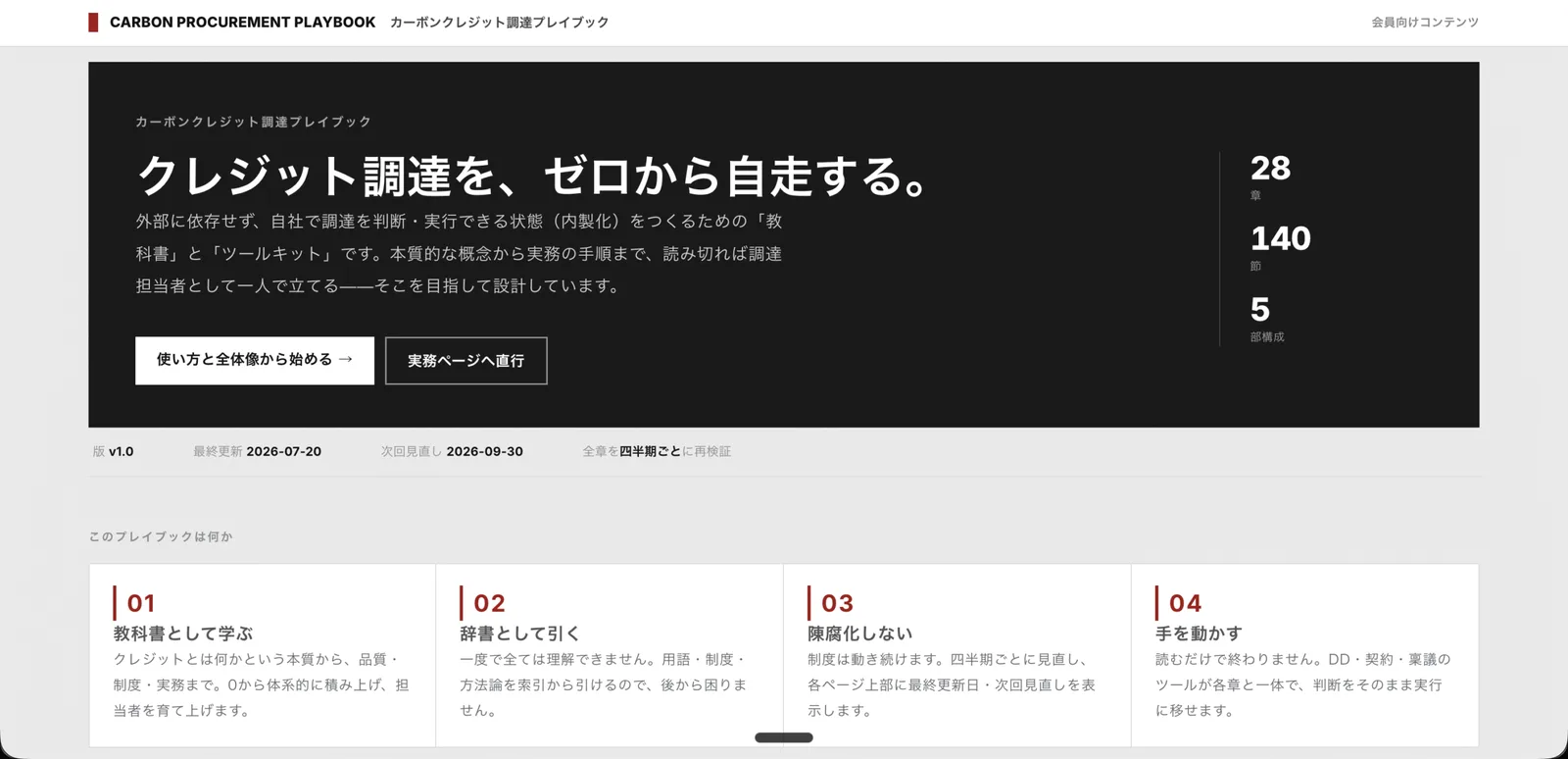This screenshot has width=1568, height=759.
Task: Go to 実務ページへ直行 button
Action: tap(465, 361)
